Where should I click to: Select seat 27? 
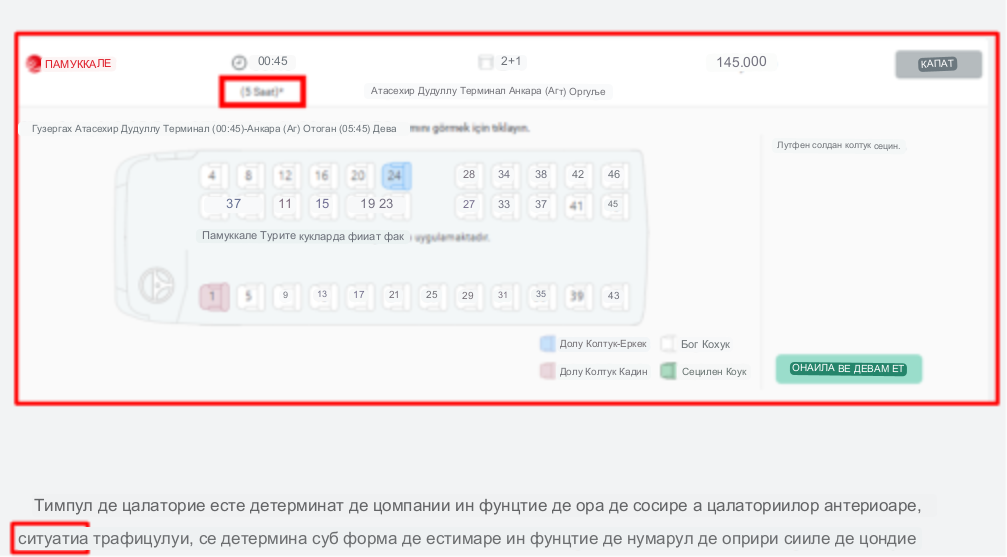click(469, 204)
